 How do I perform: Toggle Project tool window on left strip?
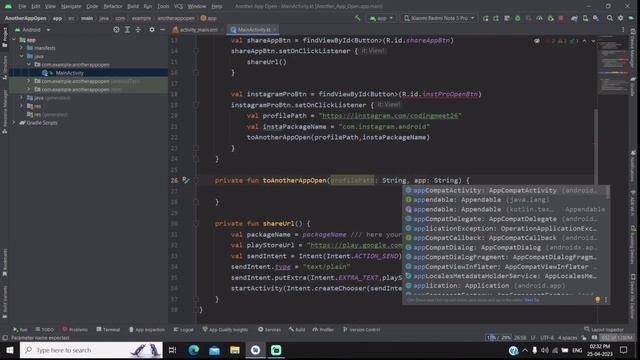tap(4, 38)
